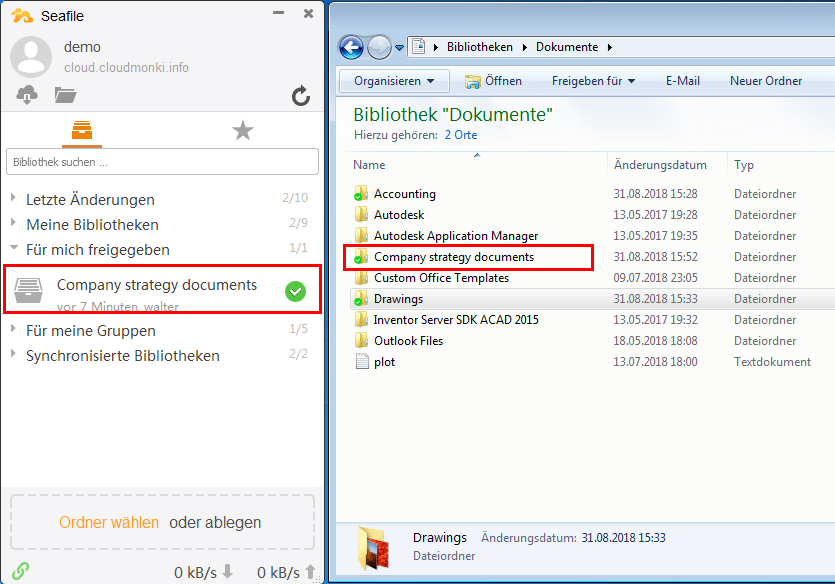Click Dokumente in the address path
The image size is (835, 584).
point(567,47)
